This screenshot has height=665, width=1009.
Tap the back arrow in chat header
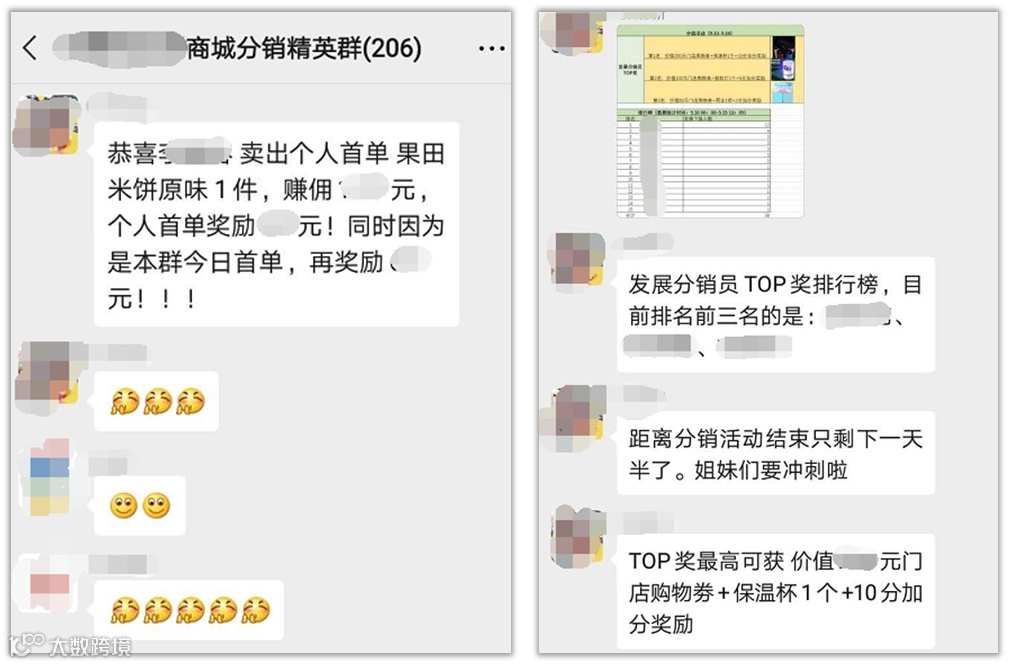30,48
